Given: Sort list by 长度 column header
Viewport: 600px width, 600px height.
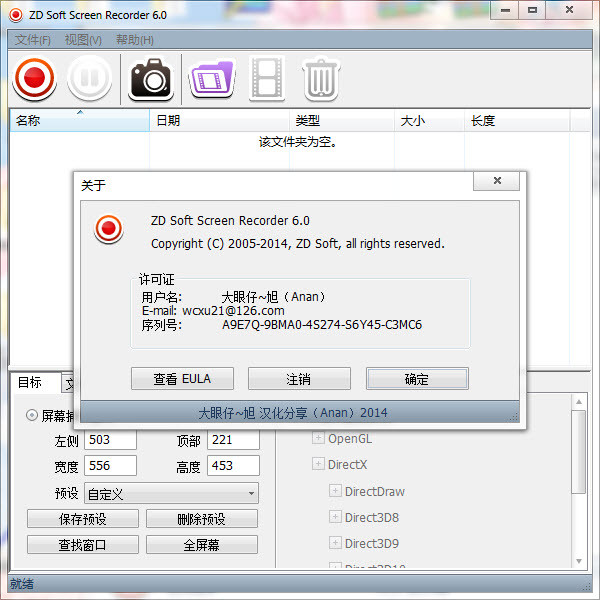Looking at the screenshot, I should [x=517, y=121].
